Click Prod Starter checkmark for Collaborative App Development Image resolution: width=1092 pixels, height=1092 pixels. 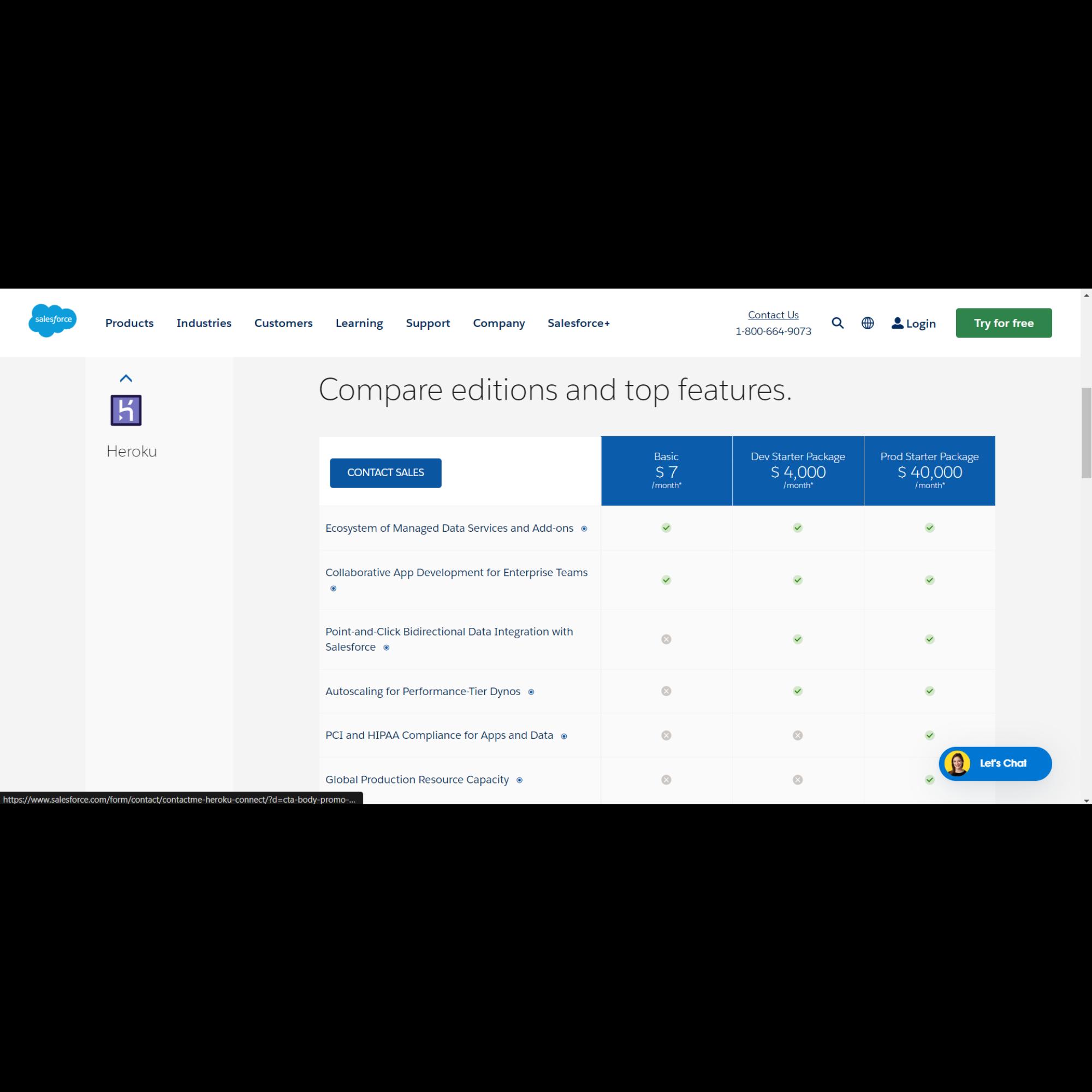(929, 580)
